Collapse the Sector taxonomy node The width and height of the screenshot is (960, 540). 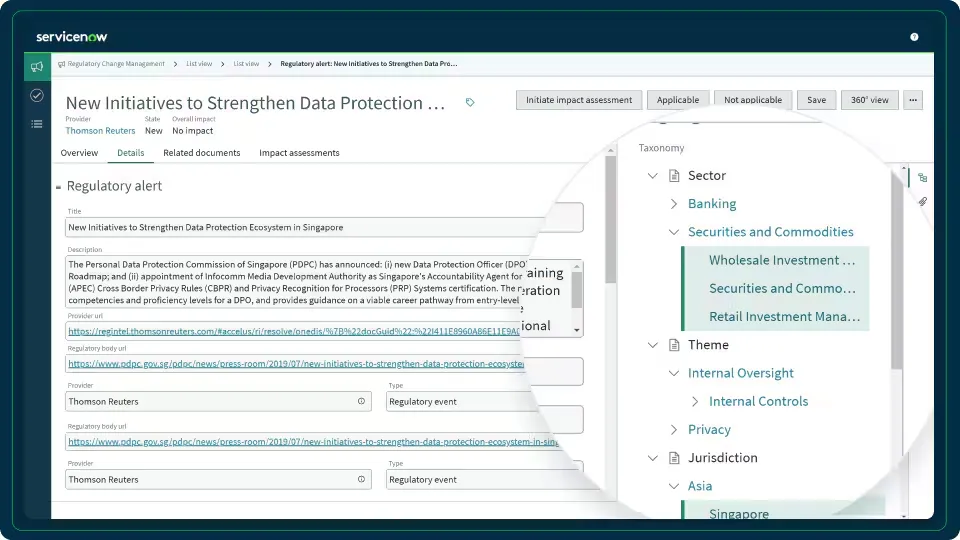point(653,176)
